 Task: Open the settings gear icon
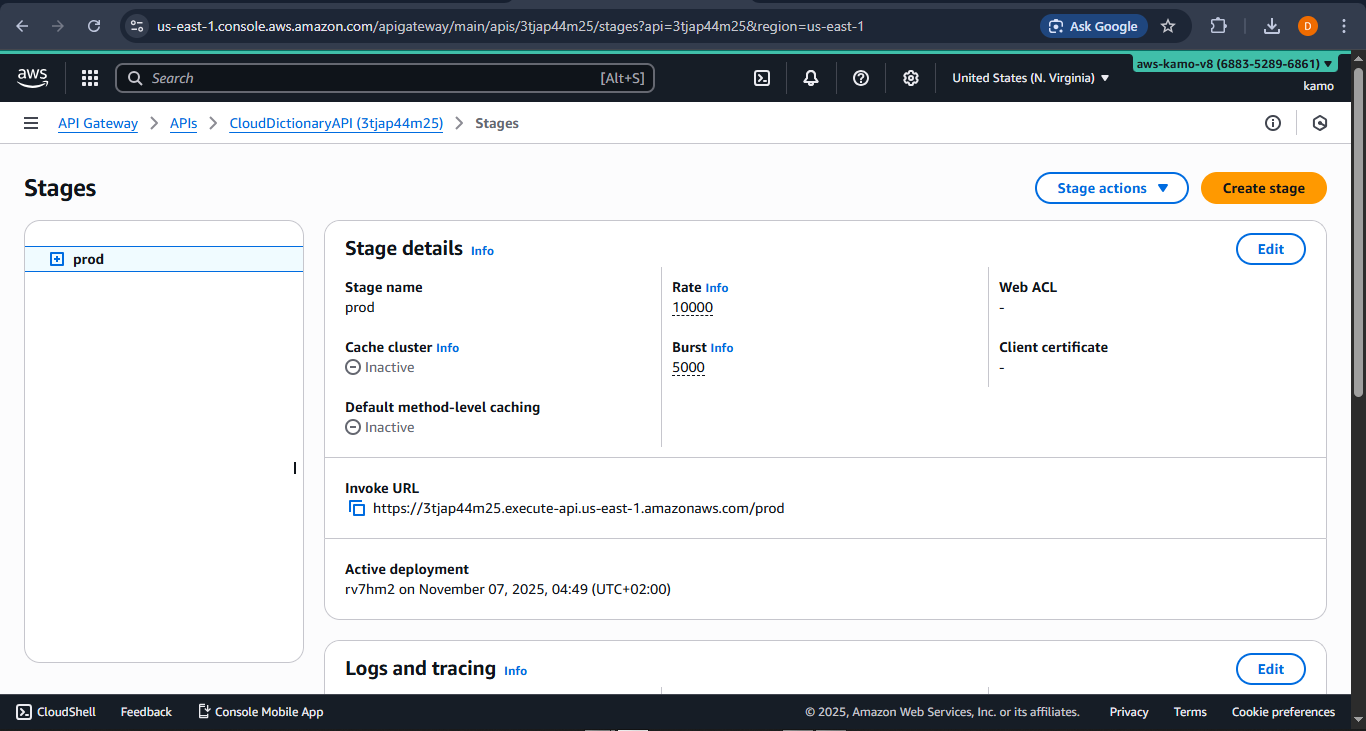910,77
